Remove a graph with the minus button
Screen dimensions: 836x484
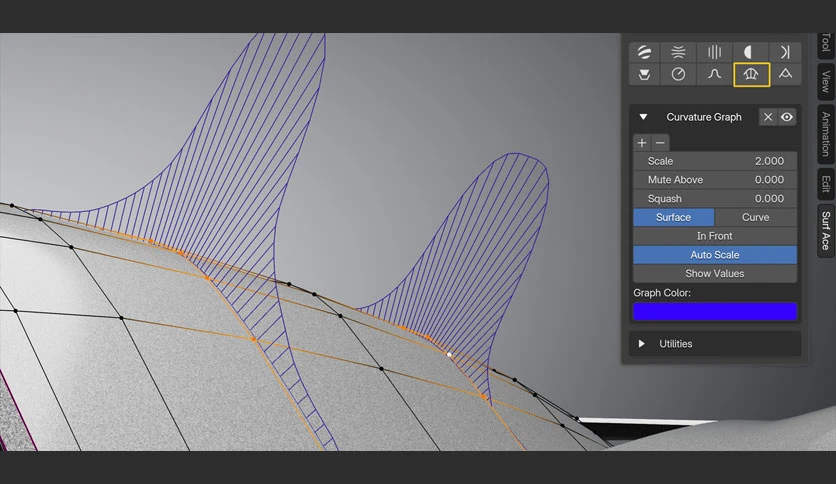pos(660,143)
